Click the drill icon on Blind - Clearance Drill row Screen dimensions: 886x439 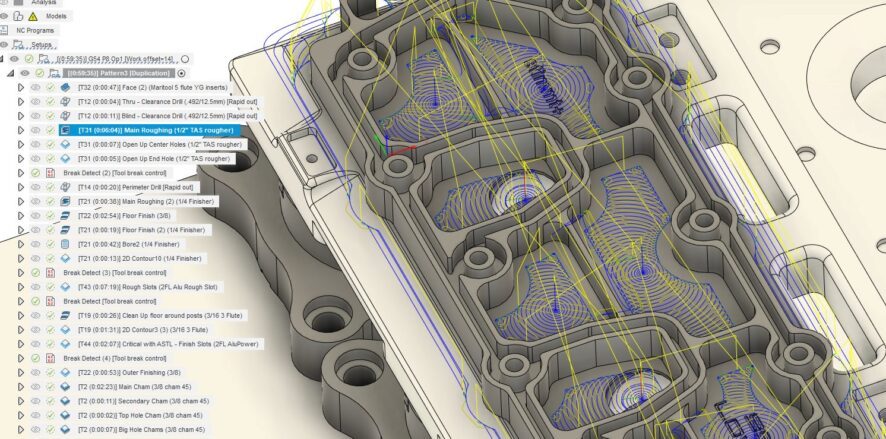click(65, 116)
